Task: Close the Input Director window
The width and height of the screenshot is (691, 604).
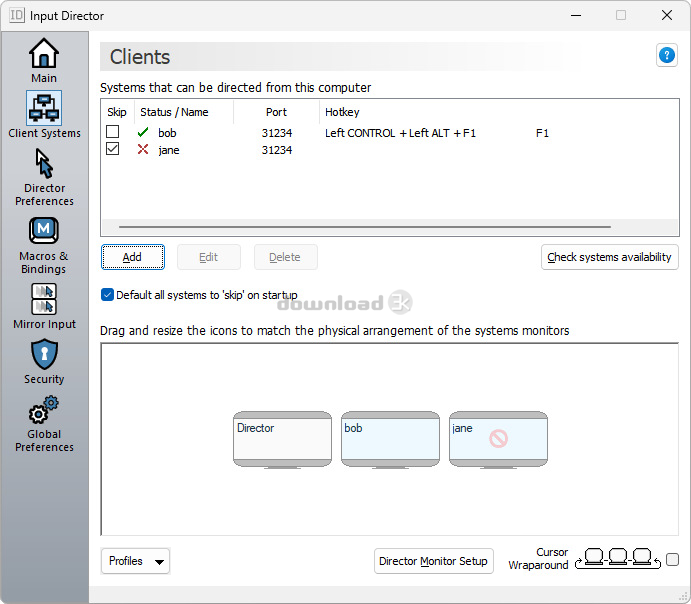Action: tap(667, 15)
